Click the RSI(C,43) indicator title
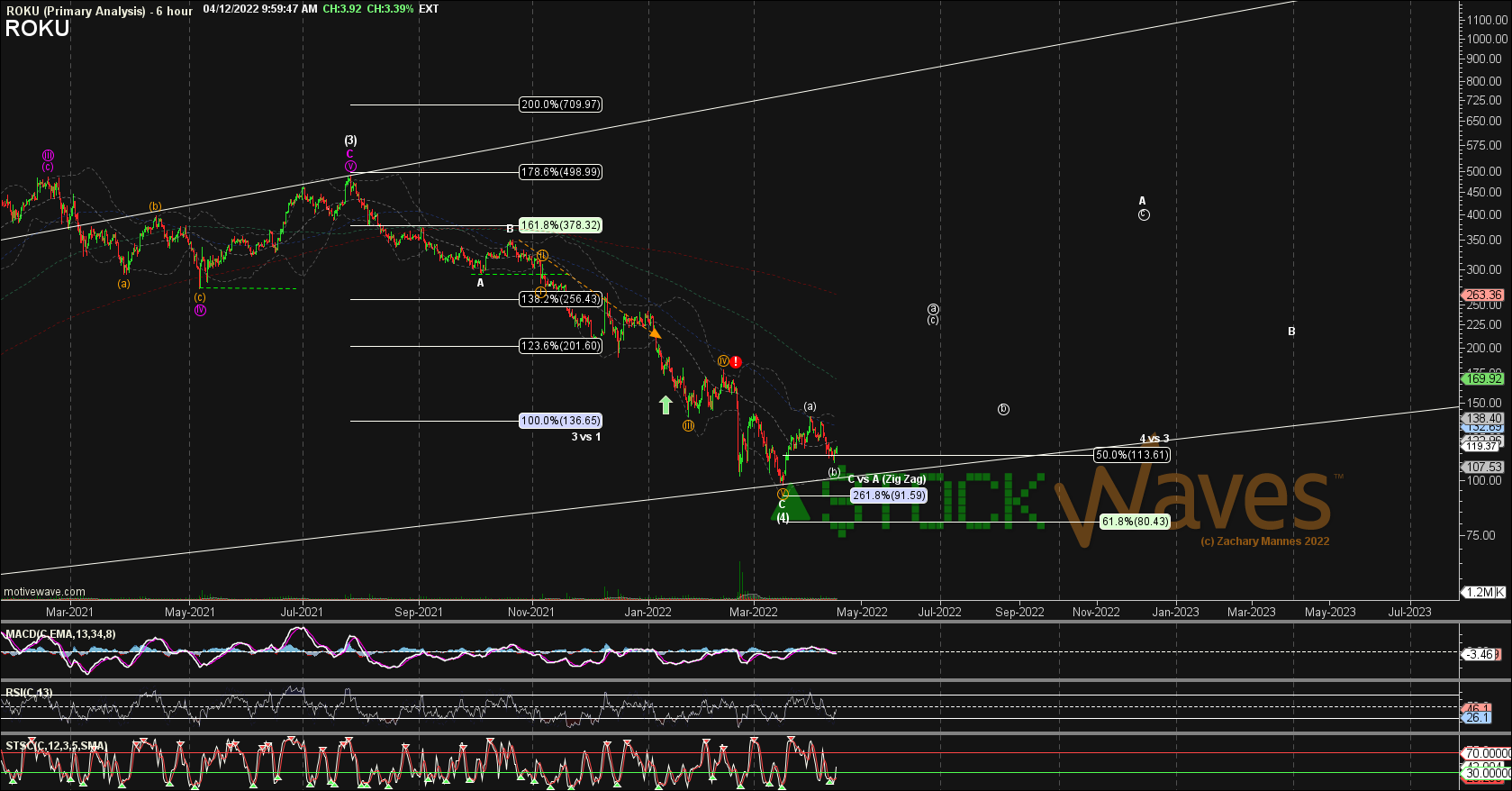The width and height of the screenshot is (1512, 791). coord(29,693)
